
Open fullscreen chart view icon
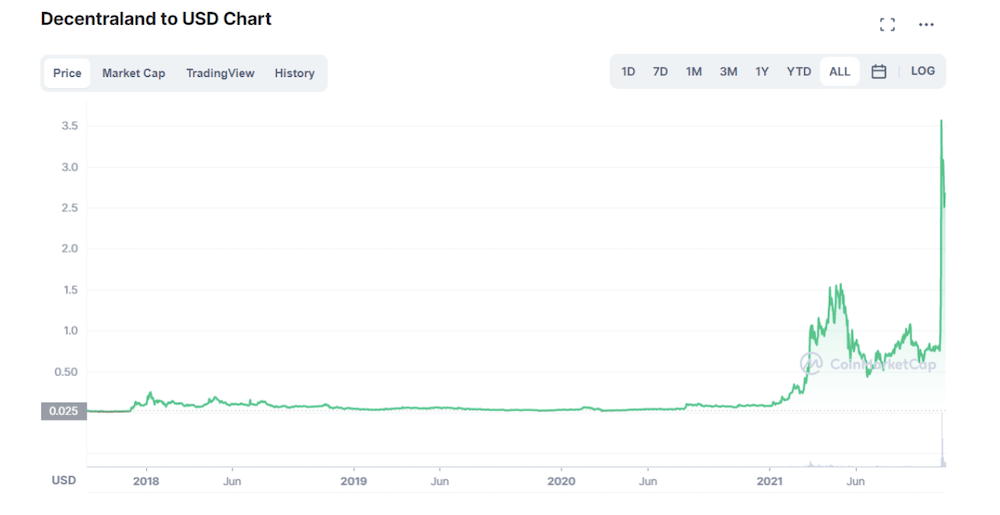887,24
